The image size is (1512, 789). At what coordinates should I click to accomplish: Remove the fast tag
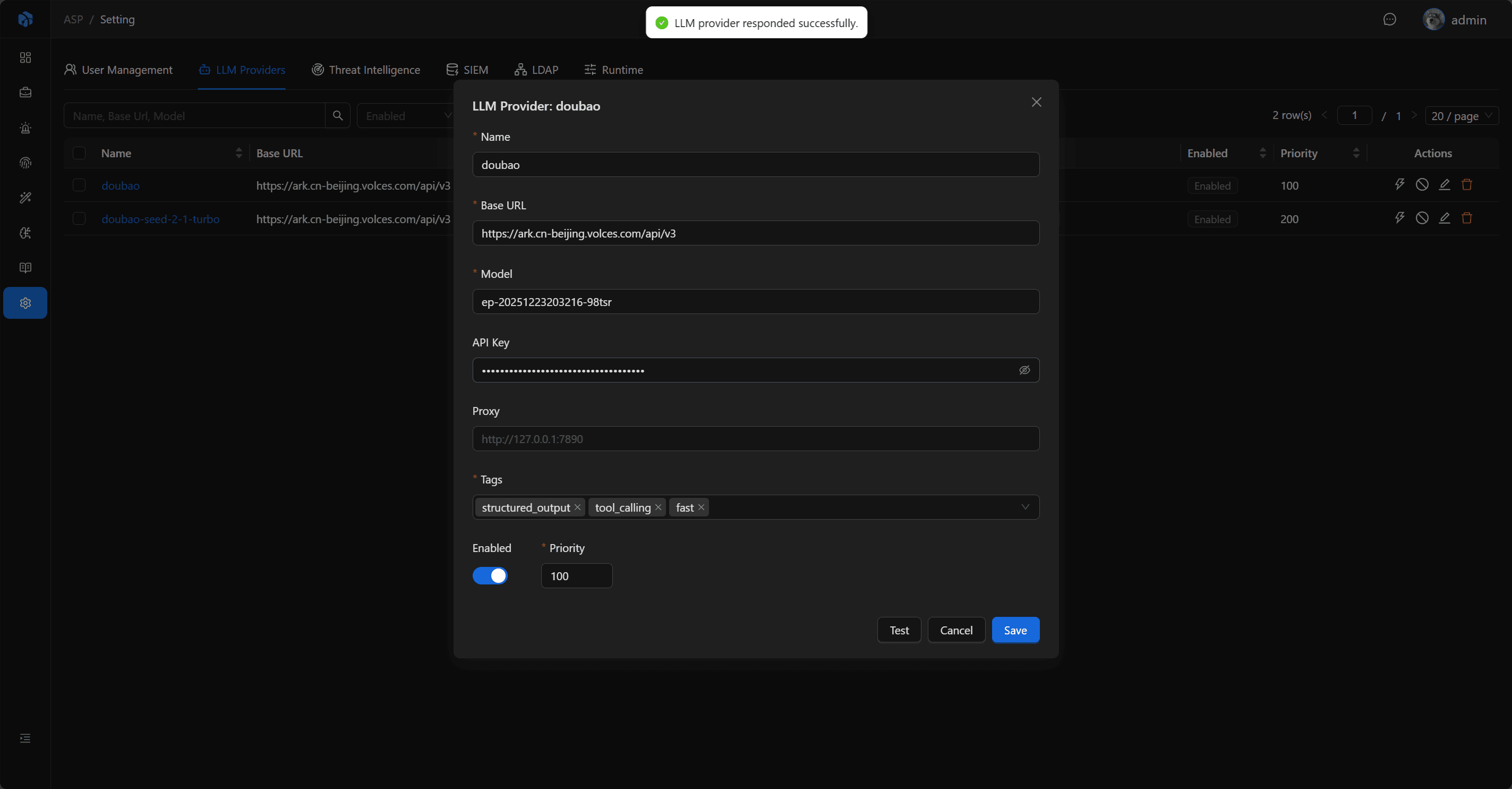click(701, 507)
